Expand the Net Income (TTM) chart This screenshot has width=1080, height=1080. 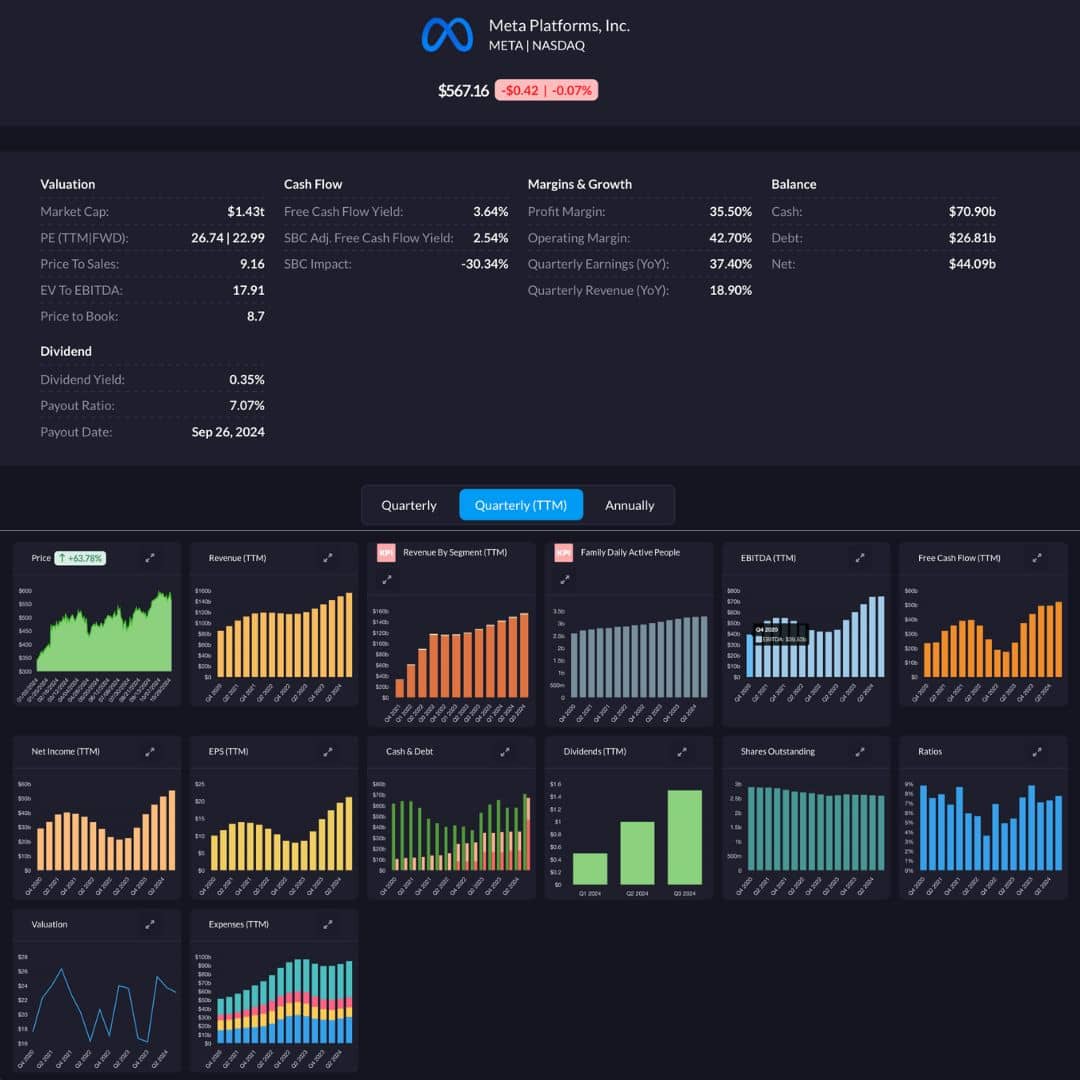click(149, 751)
